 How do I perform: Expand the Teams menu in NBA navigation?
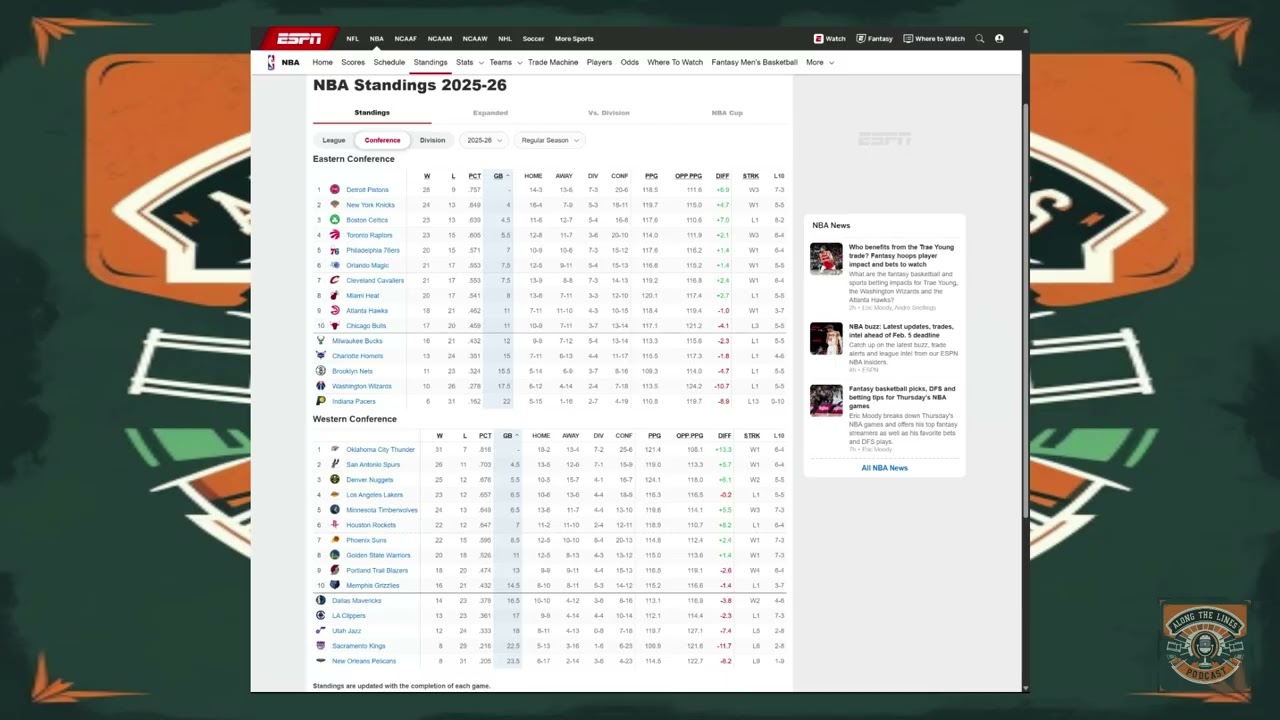(504, 62)
